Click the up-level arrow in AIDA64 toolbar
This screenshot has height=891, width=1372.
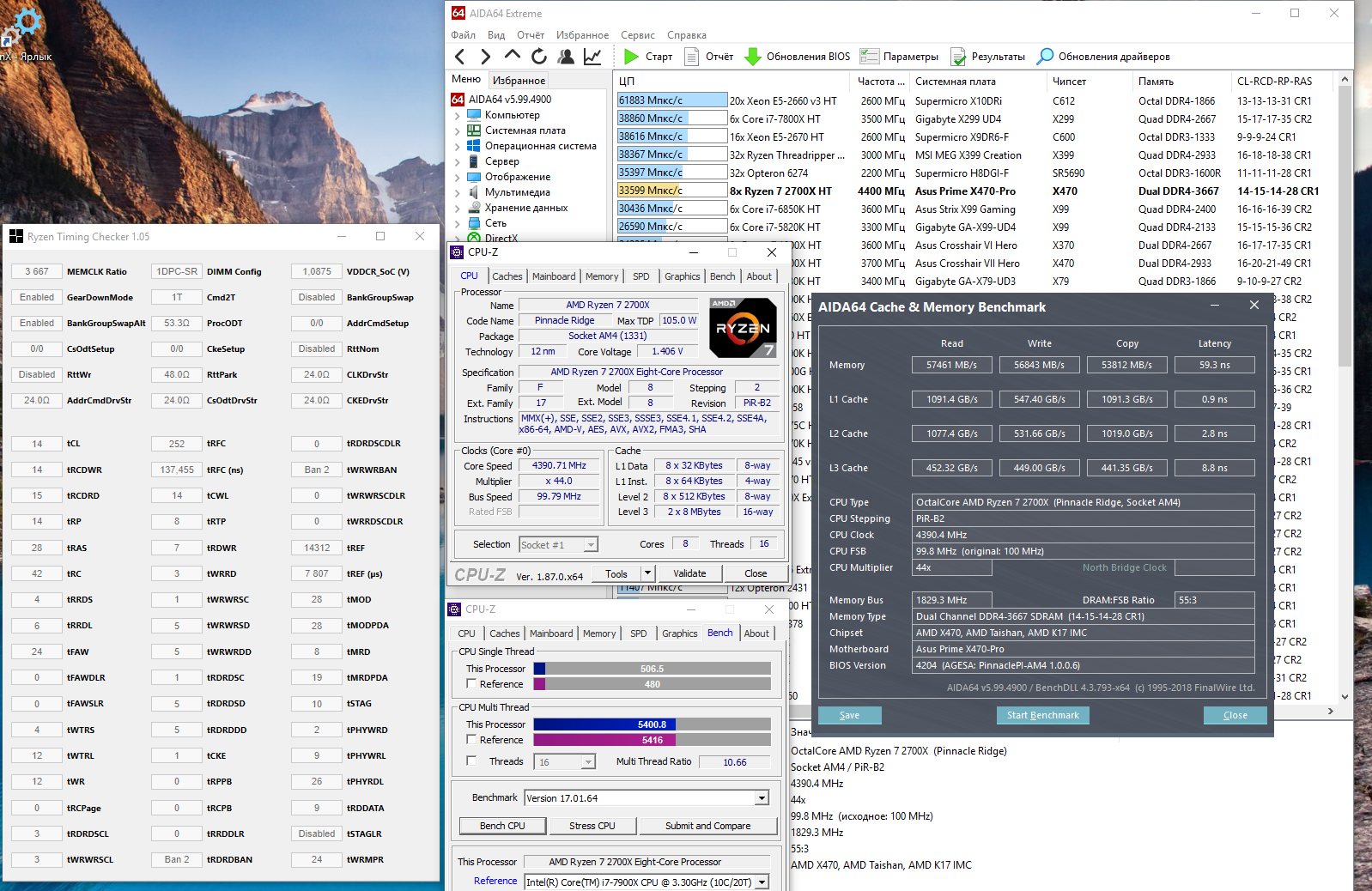[x=513, y=56]
